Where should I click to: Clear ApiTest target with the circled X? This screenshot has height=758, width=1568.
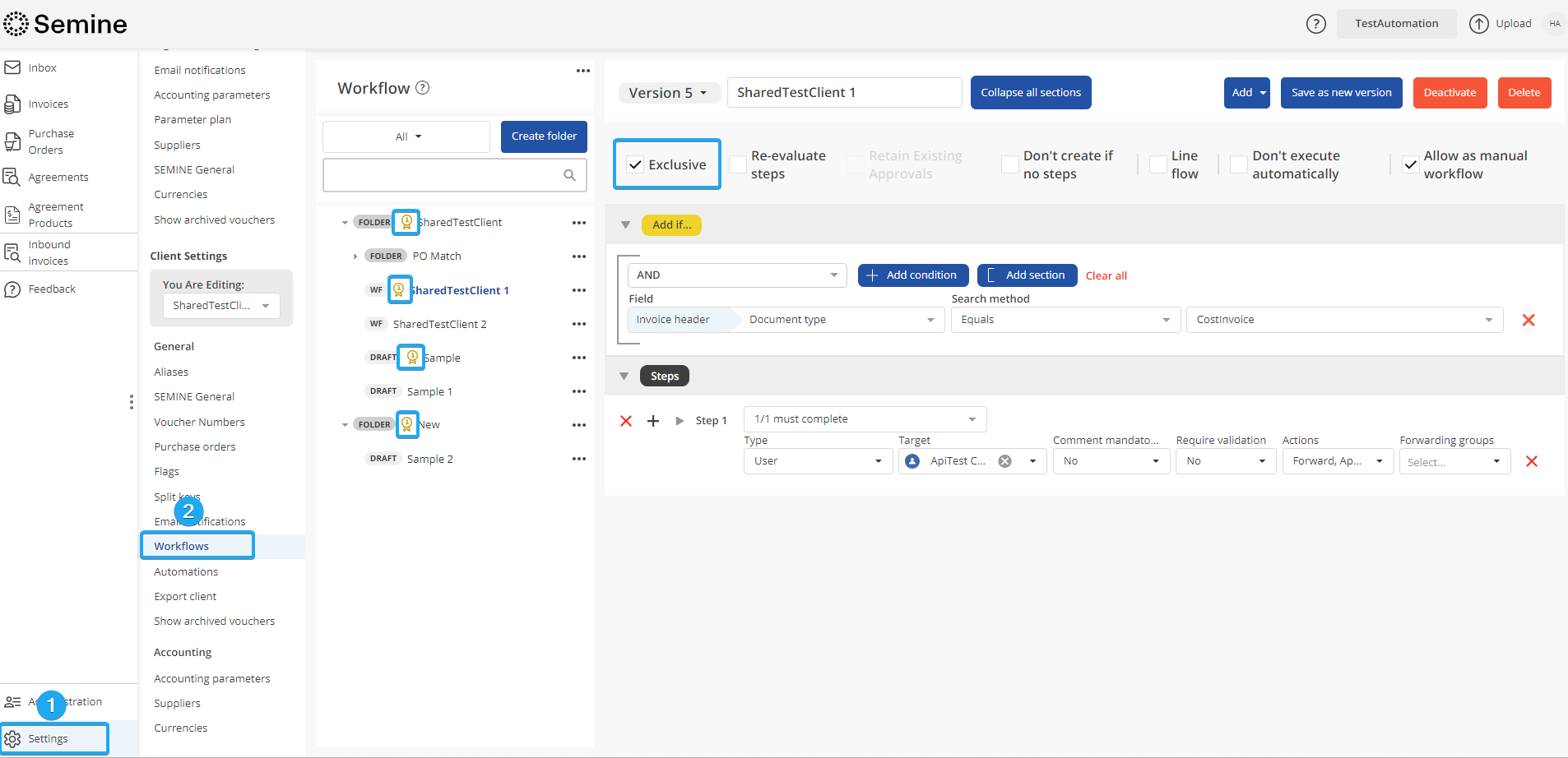click(x=1004, y=461)
